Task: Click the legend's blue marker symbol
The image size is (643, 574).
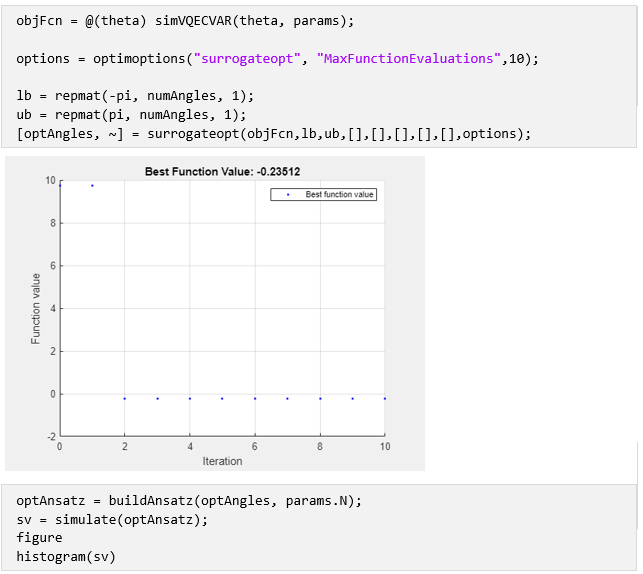Action: point(290,194)
